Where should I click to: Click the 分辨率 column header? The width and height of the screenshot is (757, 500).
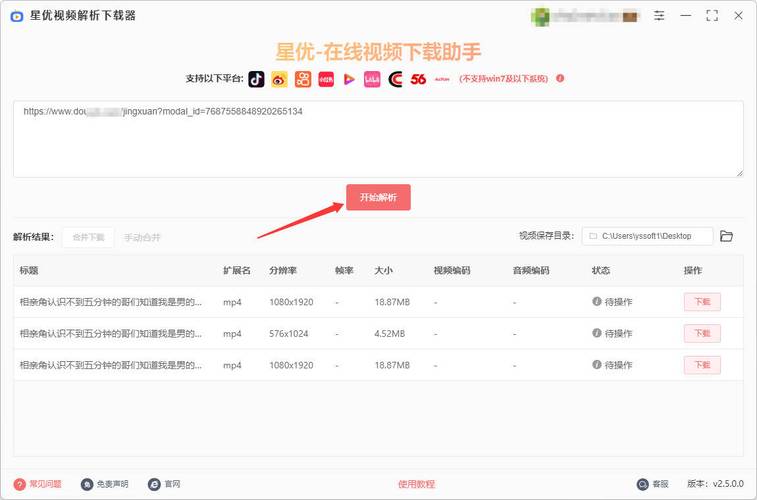tap(283, 270)
